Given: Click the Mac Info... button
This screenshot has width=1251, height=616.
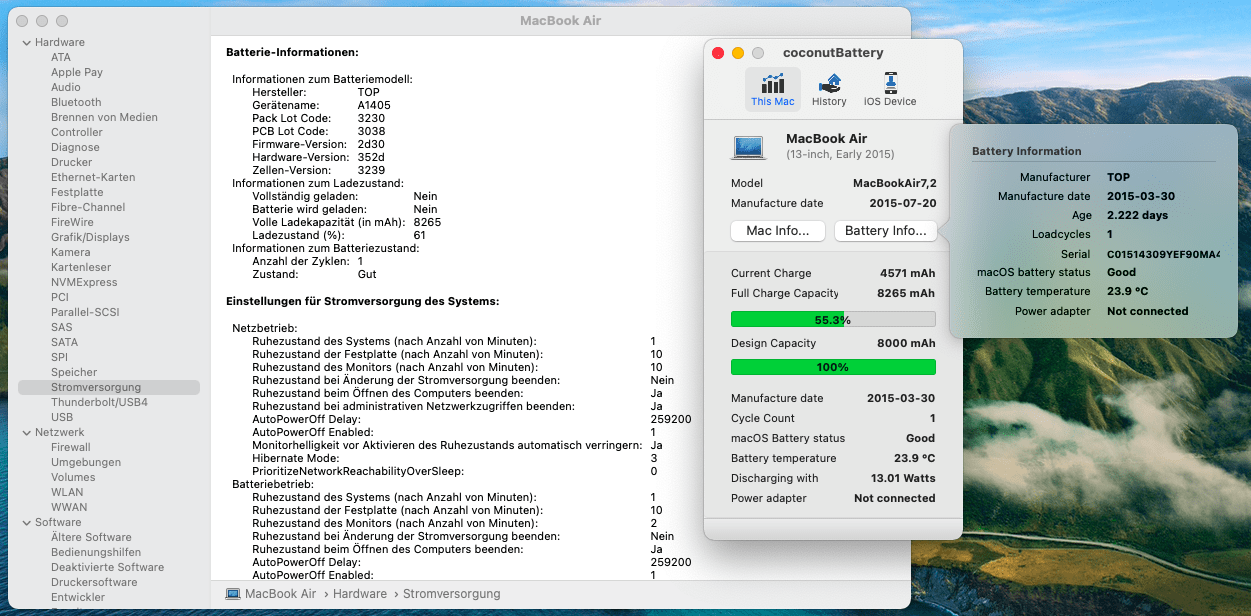Looking at the screenshot, I should click(x=778, y=231).
